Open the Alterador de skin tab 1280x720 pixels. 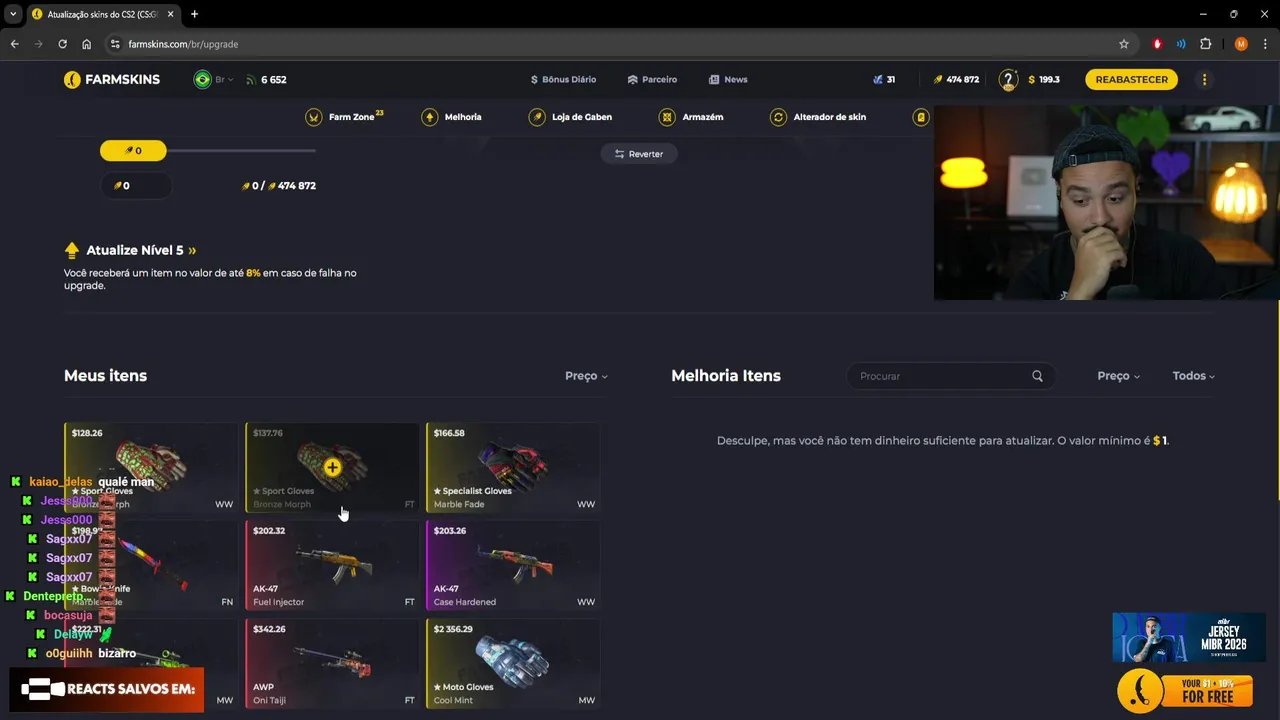click(818, 117)
